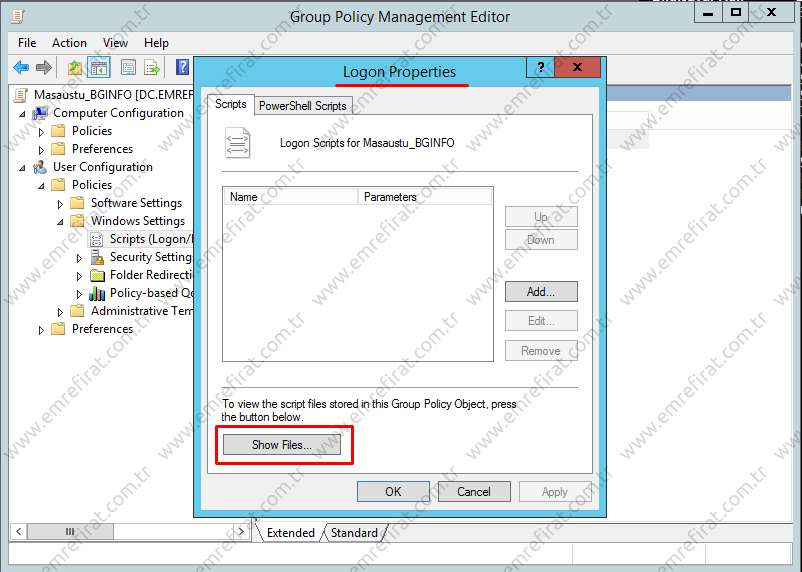802x572 pixels.
Task: Select the Computer Configuration node icon
Action: click(x=41, y=113)
